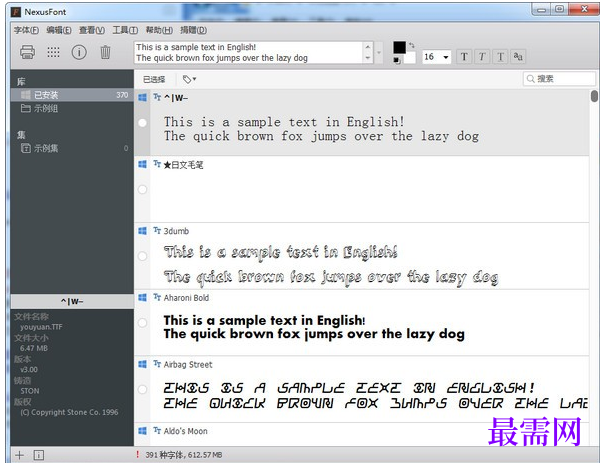Click the 搜索 search input field
This screenshot has height=463, width=600.
pyautogui.click(x=559, y=79)
